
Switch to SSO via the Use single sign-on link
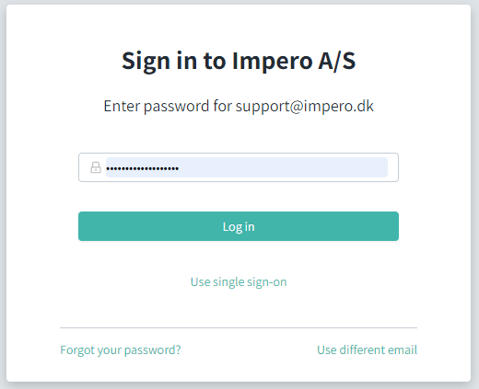pos(238,282)
